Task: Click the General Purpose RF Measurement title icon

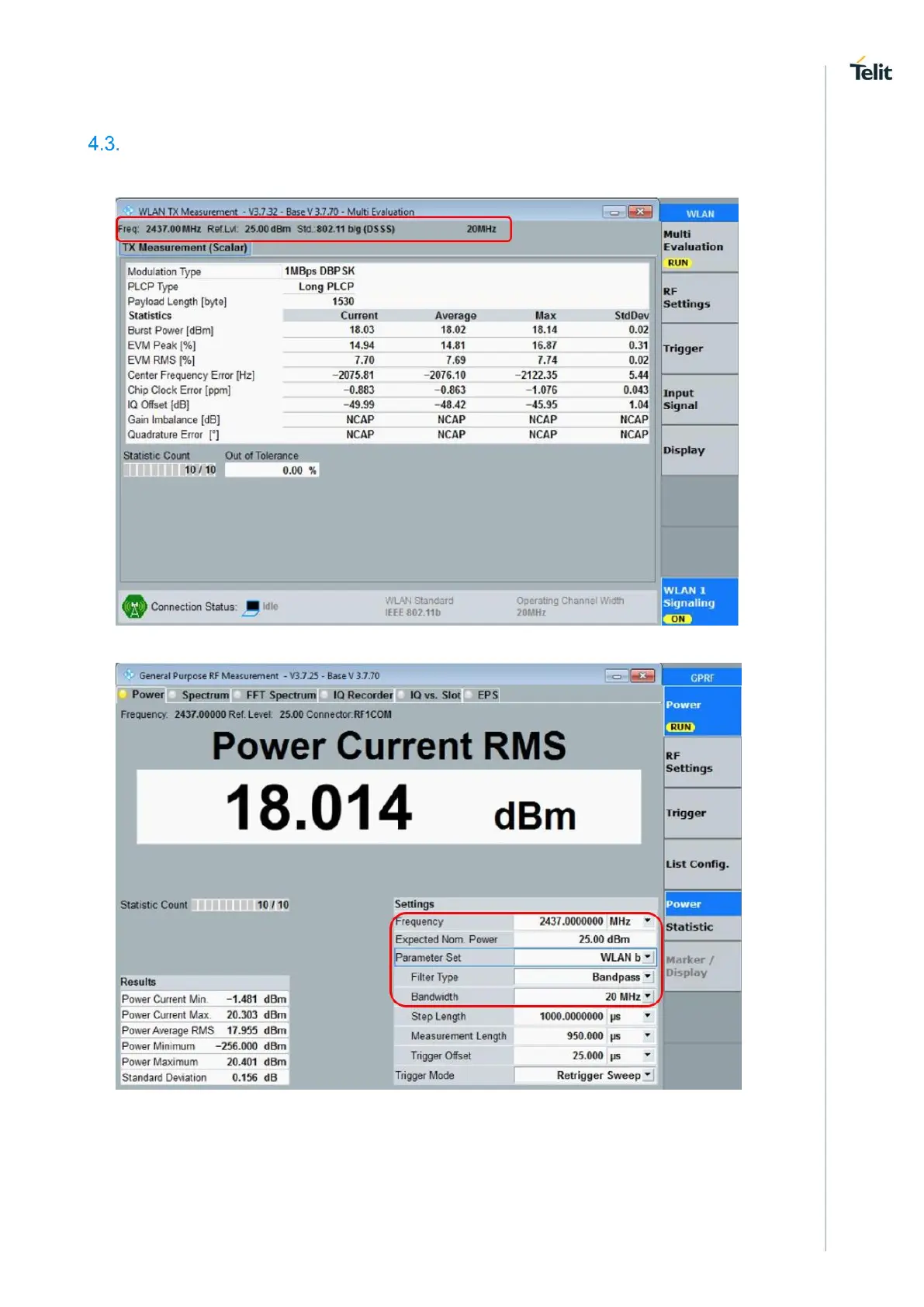Action: pos(129,675)
